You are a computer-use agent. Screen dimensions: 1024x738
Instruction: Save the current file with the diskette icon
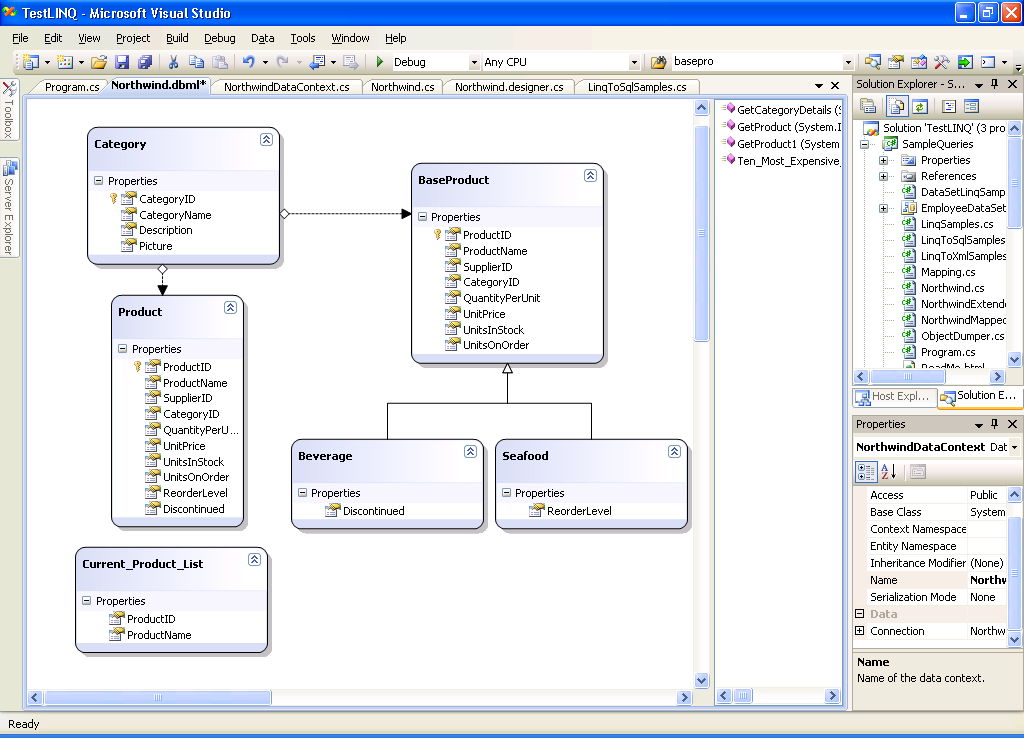[x=122, y=62]
